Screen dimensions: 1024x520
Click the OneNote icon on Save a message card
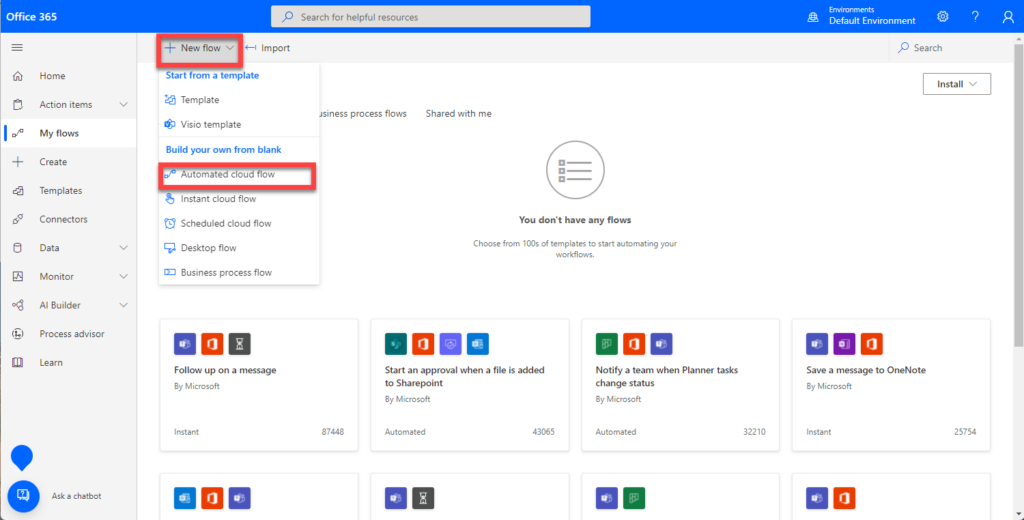pos(844,344)
